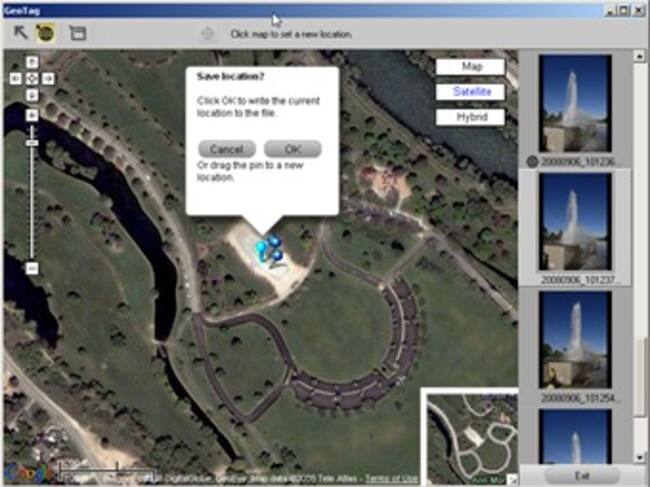The width and height of the screenshot is (650, 487).
Task: Click the zoom slider track
Action: pyautogui.click(x=32, y=200)
